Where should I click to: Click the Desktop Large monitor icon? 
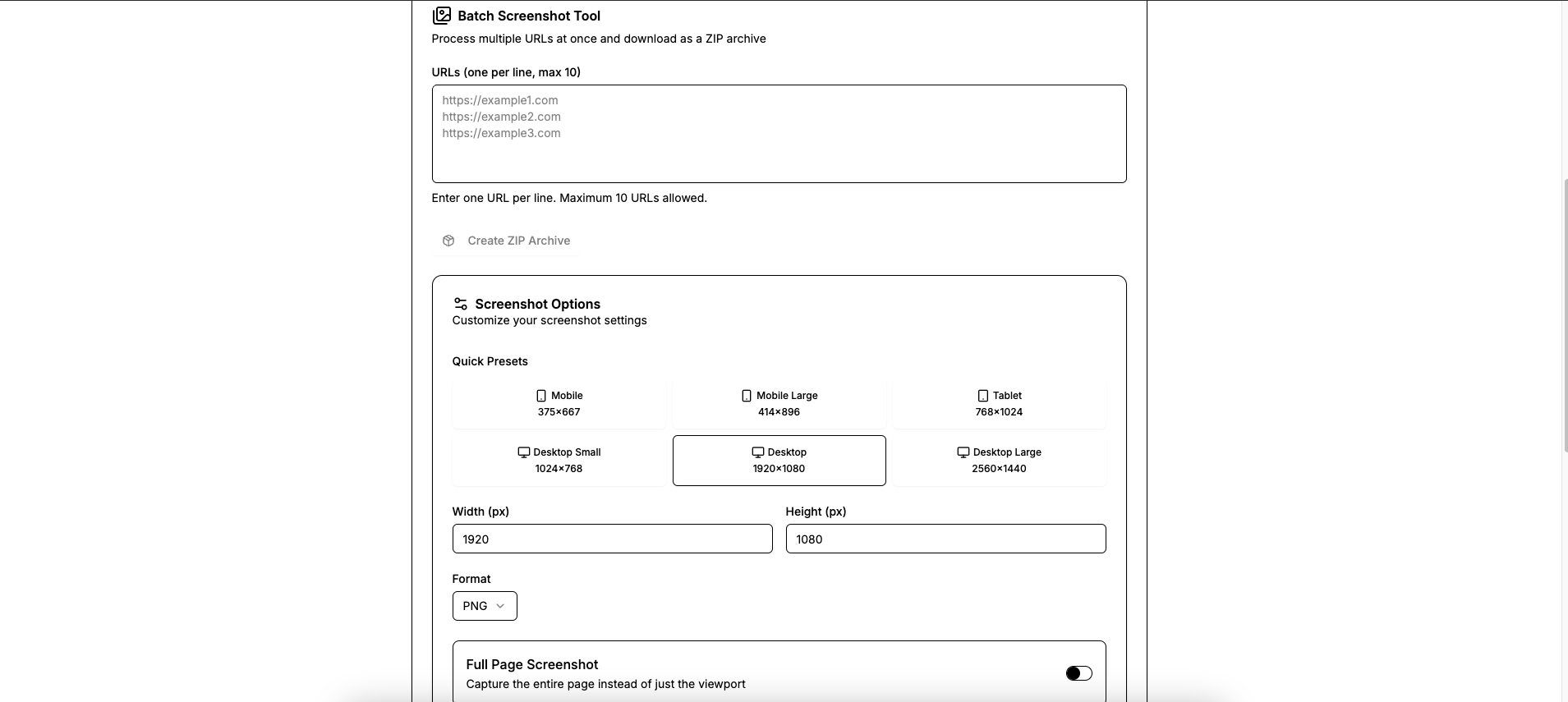point(963,452)
